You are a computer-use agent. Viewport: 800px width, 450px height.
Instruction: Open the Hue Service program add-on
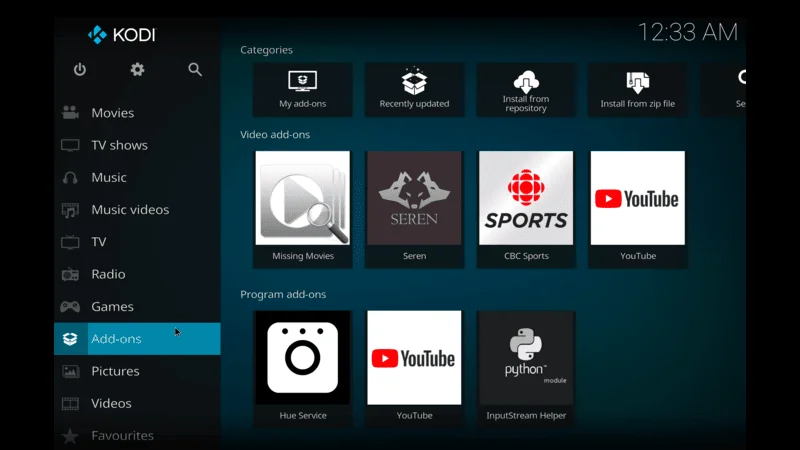[x=303, y=368]
